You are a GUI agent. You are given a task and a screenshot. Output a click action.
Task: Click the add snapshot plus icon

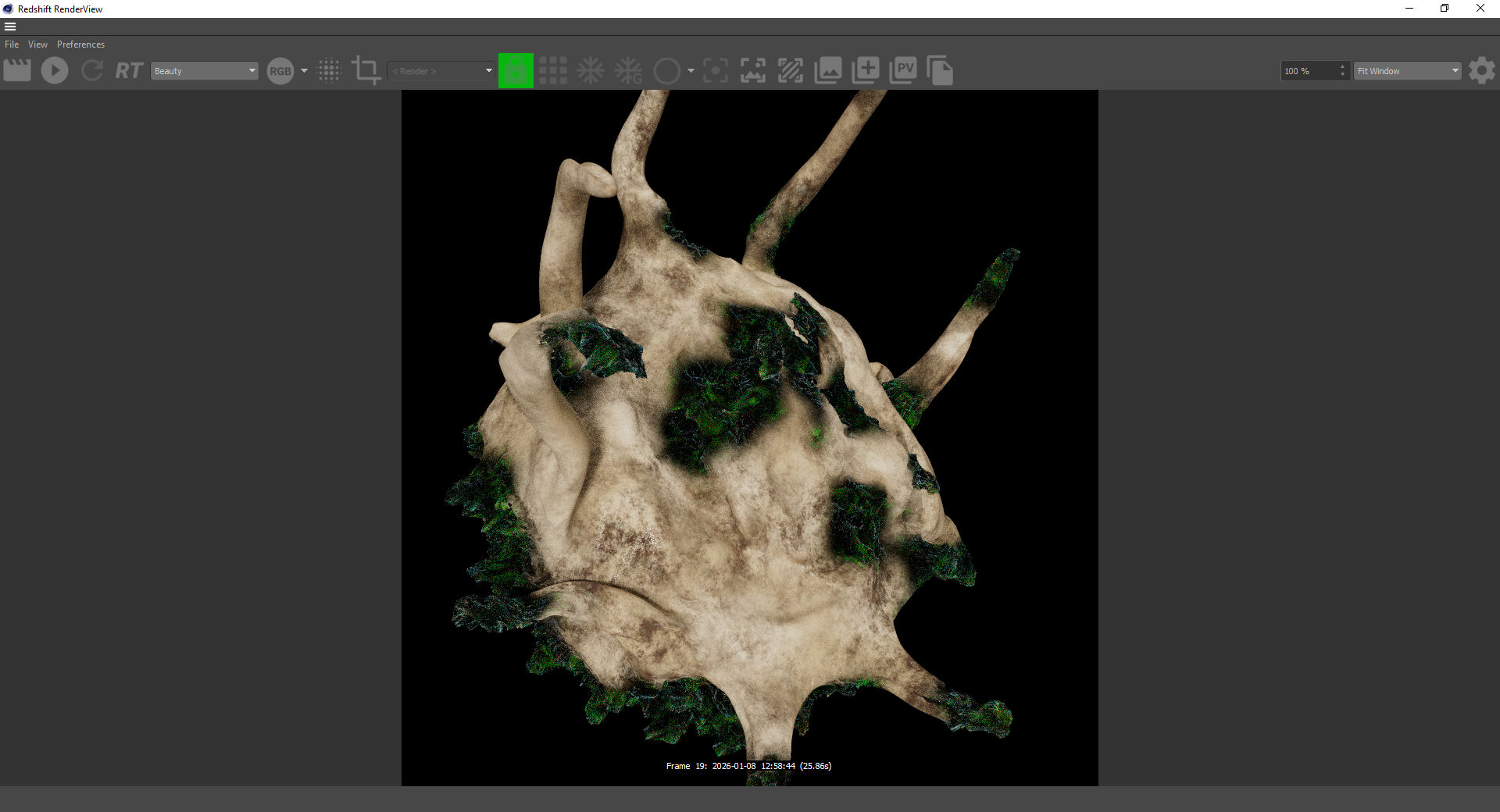click(866, 71)
